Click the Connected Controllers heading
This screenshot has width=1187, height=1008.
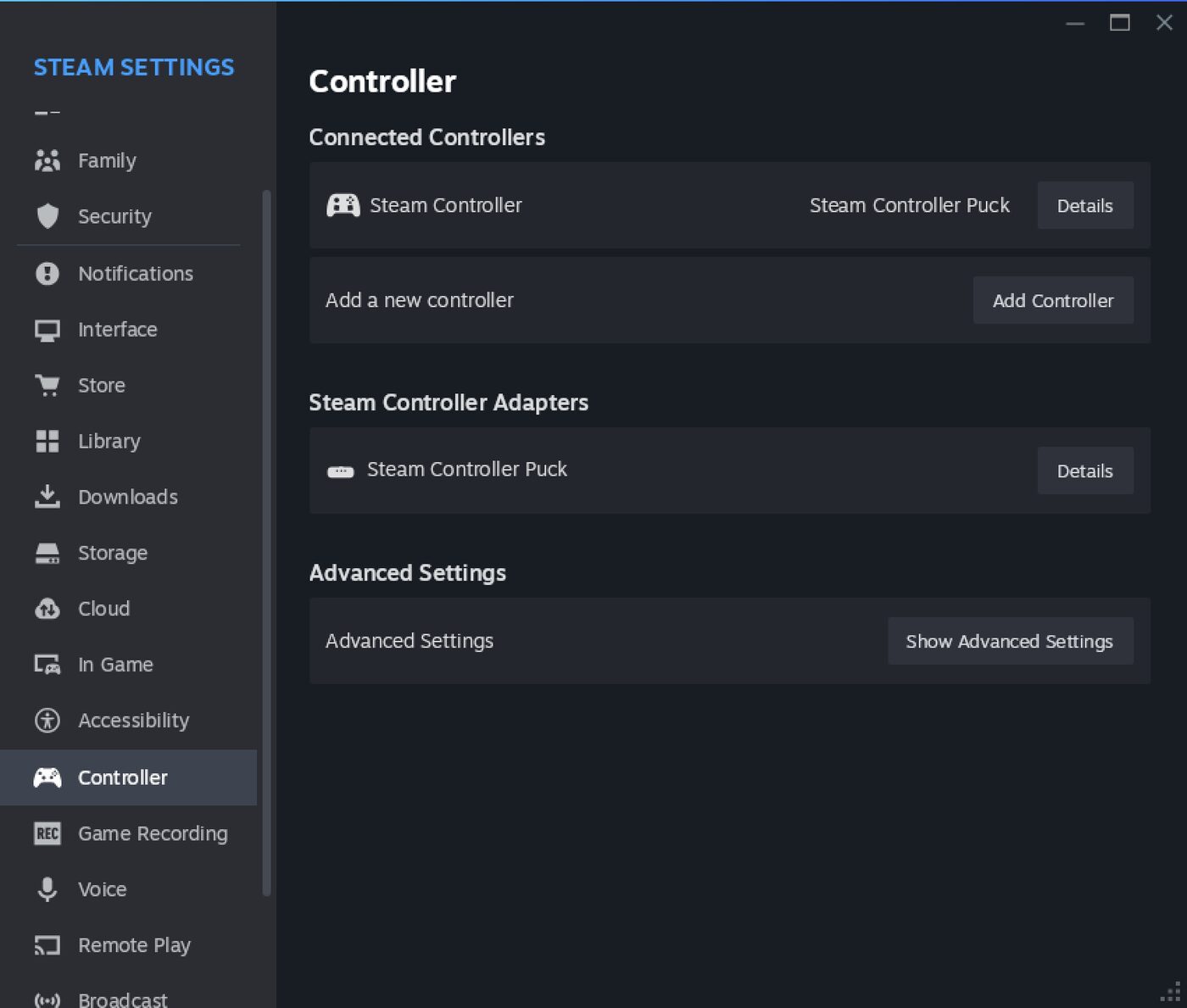click(426, 137)
